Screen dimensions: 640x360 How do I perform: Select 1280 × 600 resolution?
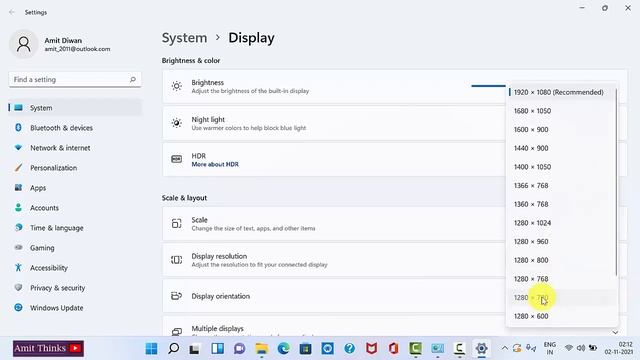tap(561, 316)
